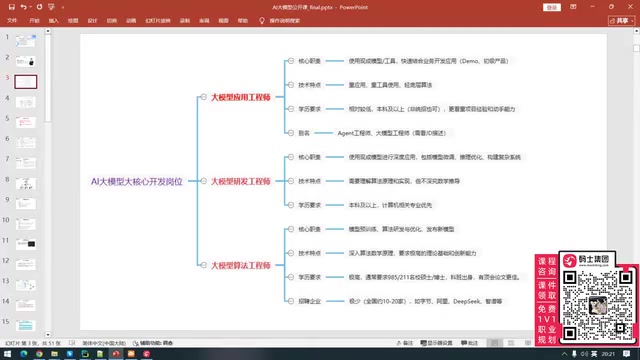Image resolution: width=640 pixels, height=360 pixels.
Task: Switch to Normal view icon
Action: click(x=495, y=343)
